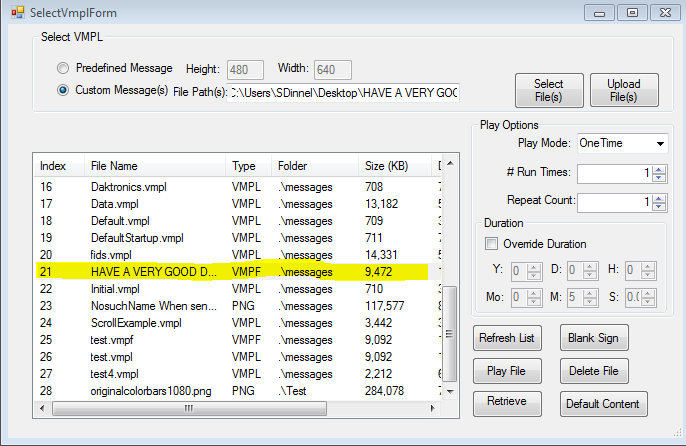Screen dimensions: 686x446
Task: Click the Retrieve button
Action: tap(507, 404)
